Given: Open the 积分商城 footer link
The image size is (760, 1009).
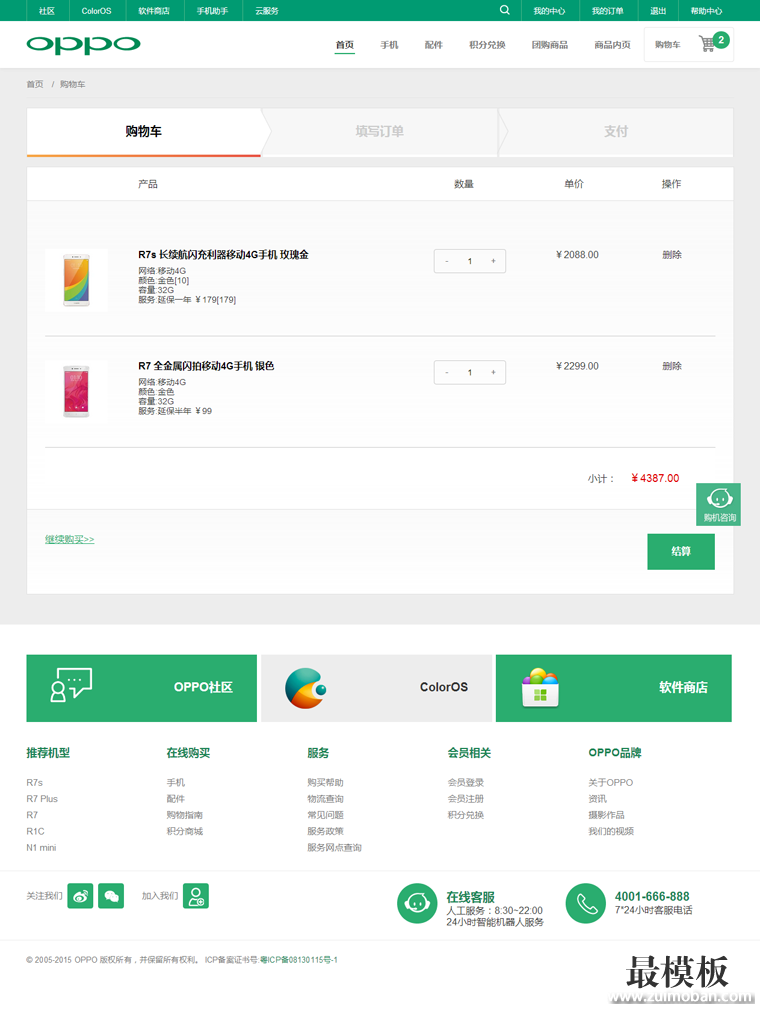Looking at the screenshot, I should [x=185, y=831].
